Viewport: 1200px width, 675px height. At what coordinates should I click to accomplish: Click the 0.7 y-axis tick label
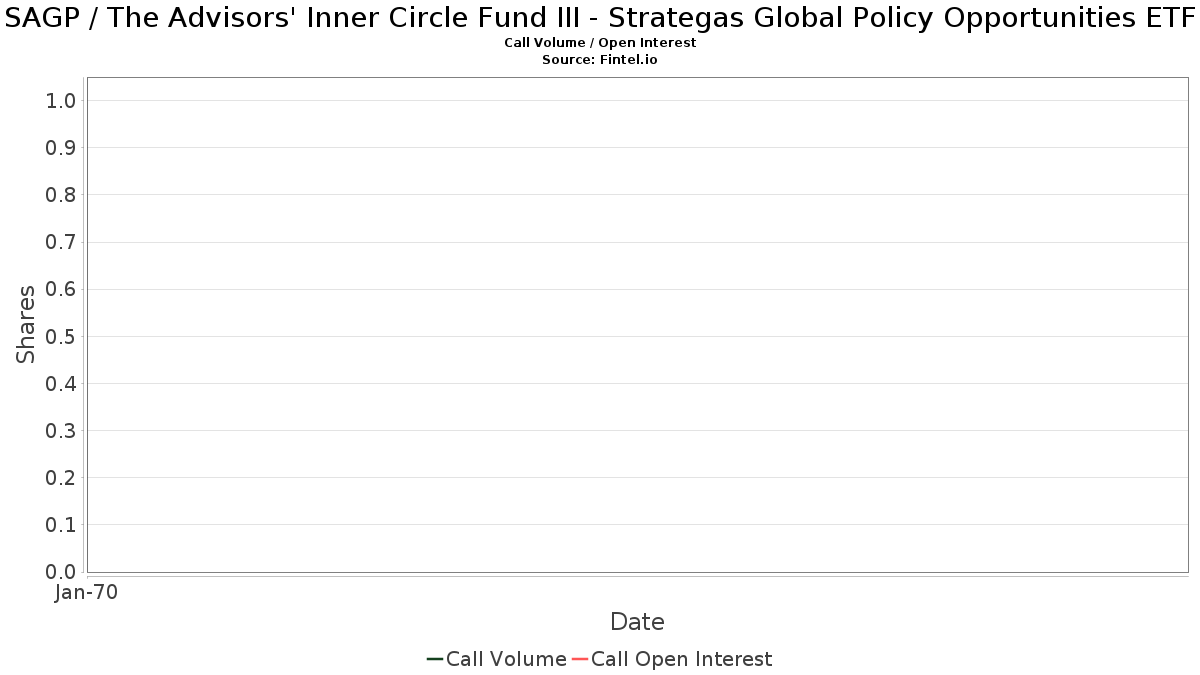pyautogui.click(x=61, y=242)
